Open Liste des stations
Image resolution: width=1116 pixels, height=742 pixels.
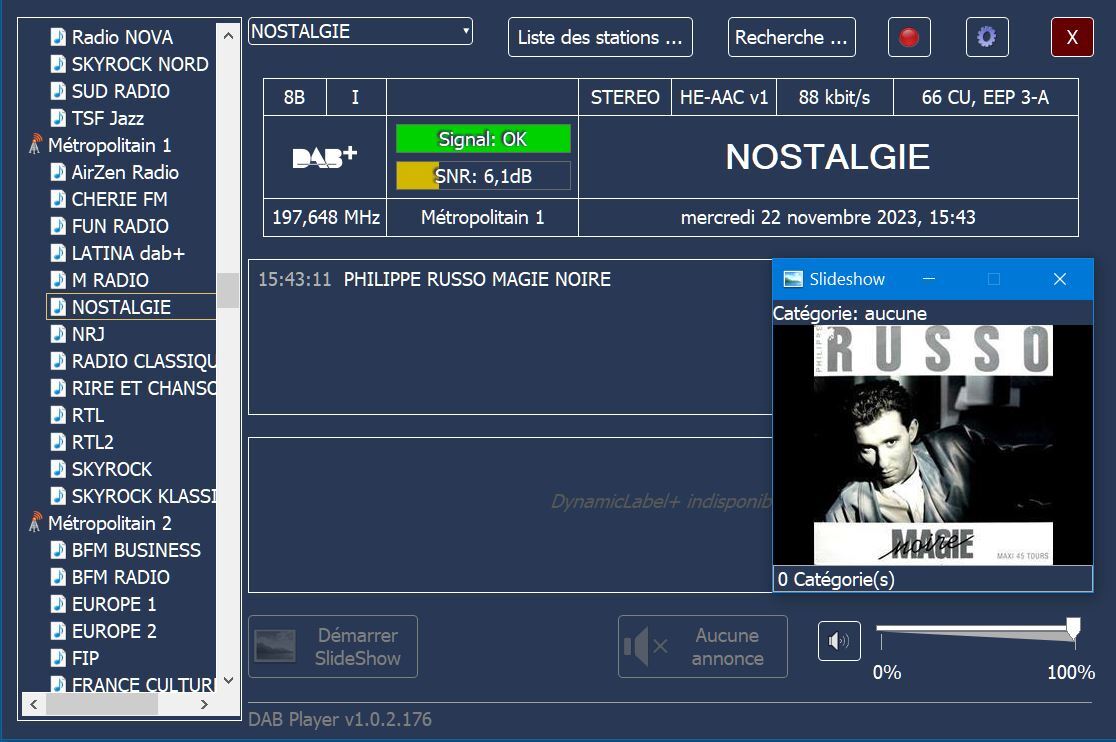tap(600, 37)
